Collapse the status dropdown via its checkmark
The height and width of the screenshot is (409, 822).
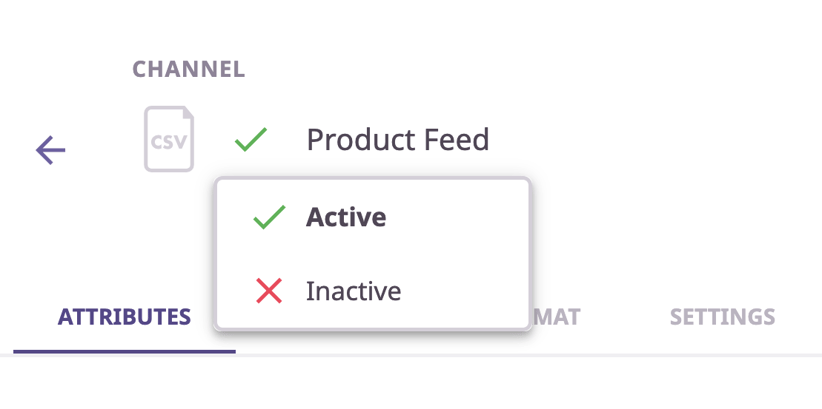coord(250,139)
